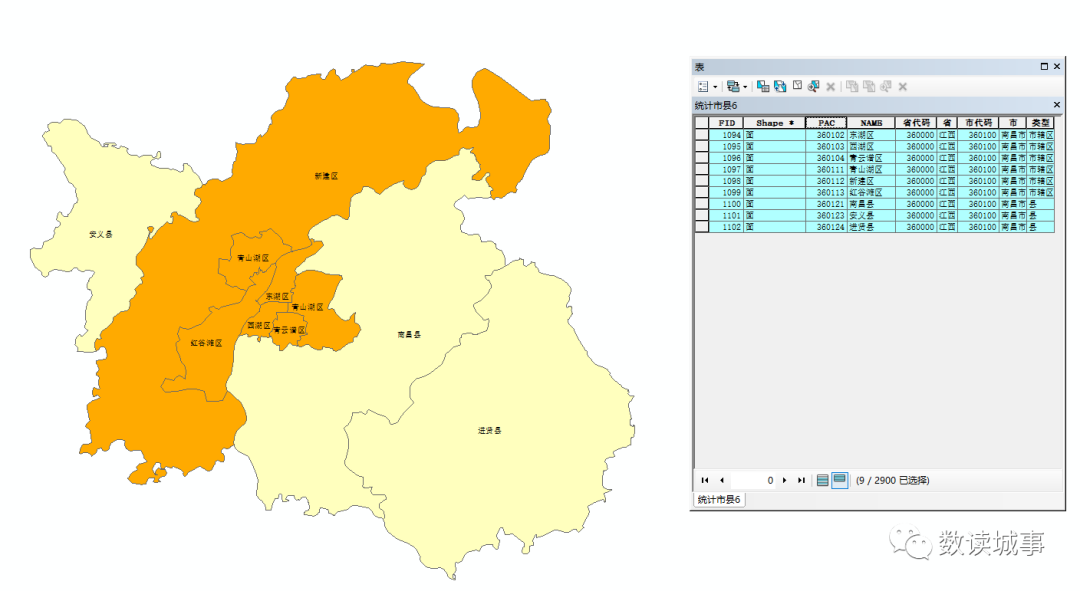Viewport: 1080px width, 591px height.
Task: Click the 新建区 label on the map
Action: 326,176
